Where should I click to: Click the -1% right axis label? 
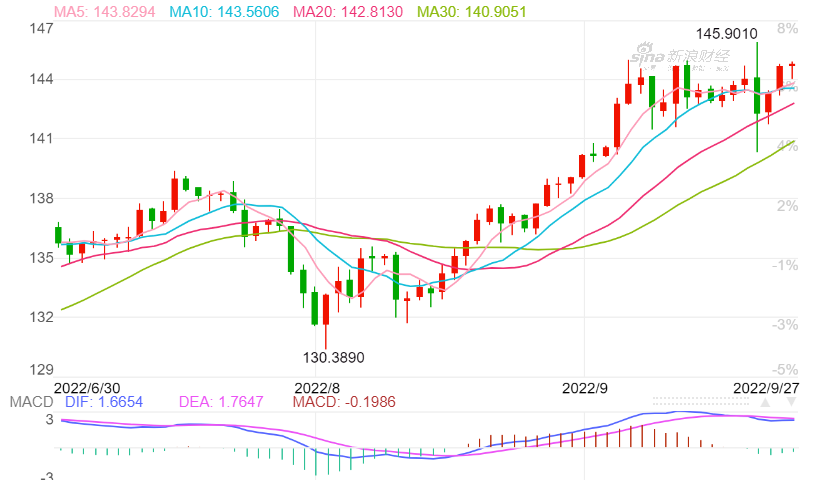pos(785,266)
